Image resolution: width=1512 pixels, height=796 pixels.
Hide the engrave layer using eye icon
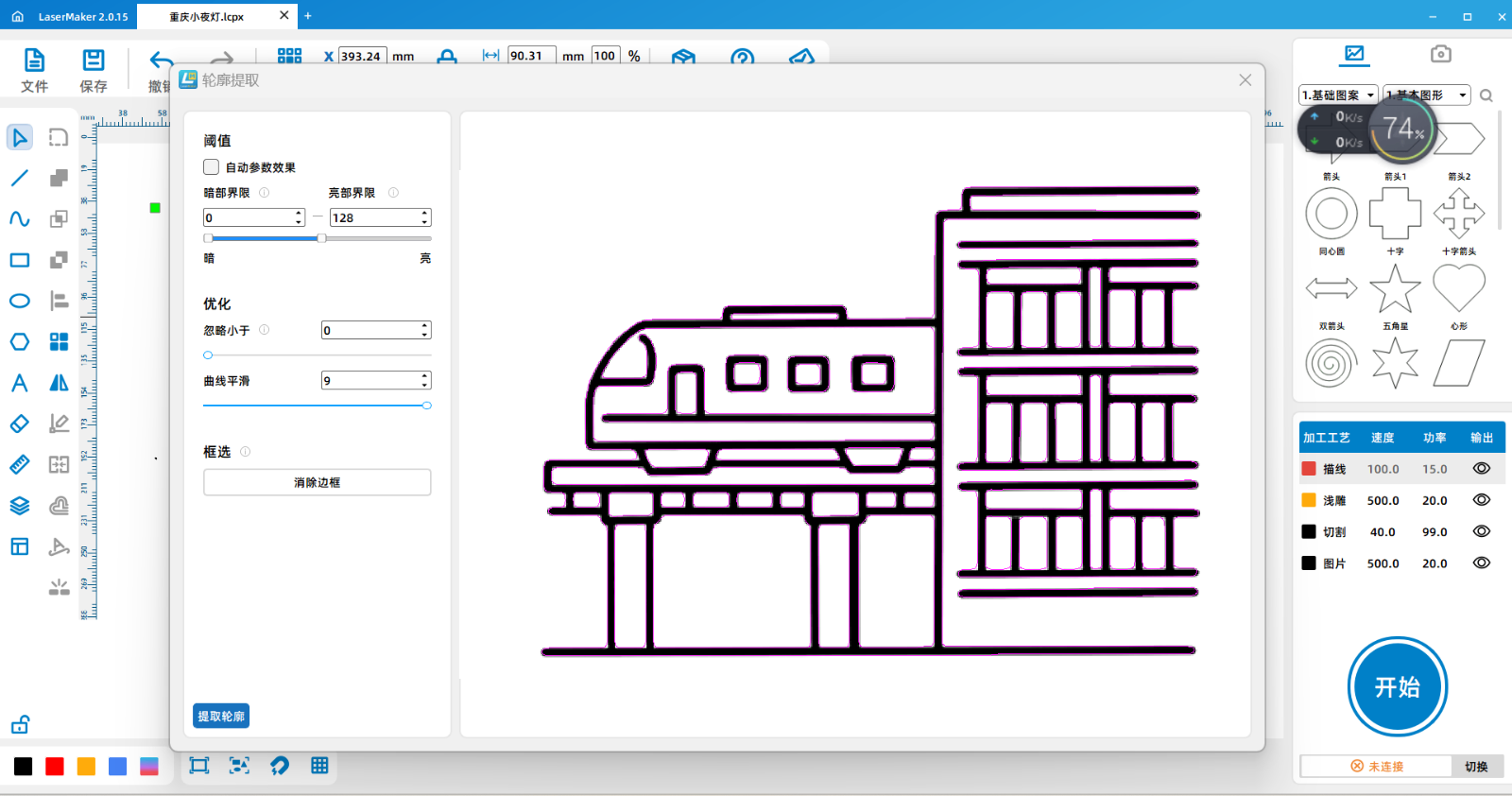point(1481,500)
